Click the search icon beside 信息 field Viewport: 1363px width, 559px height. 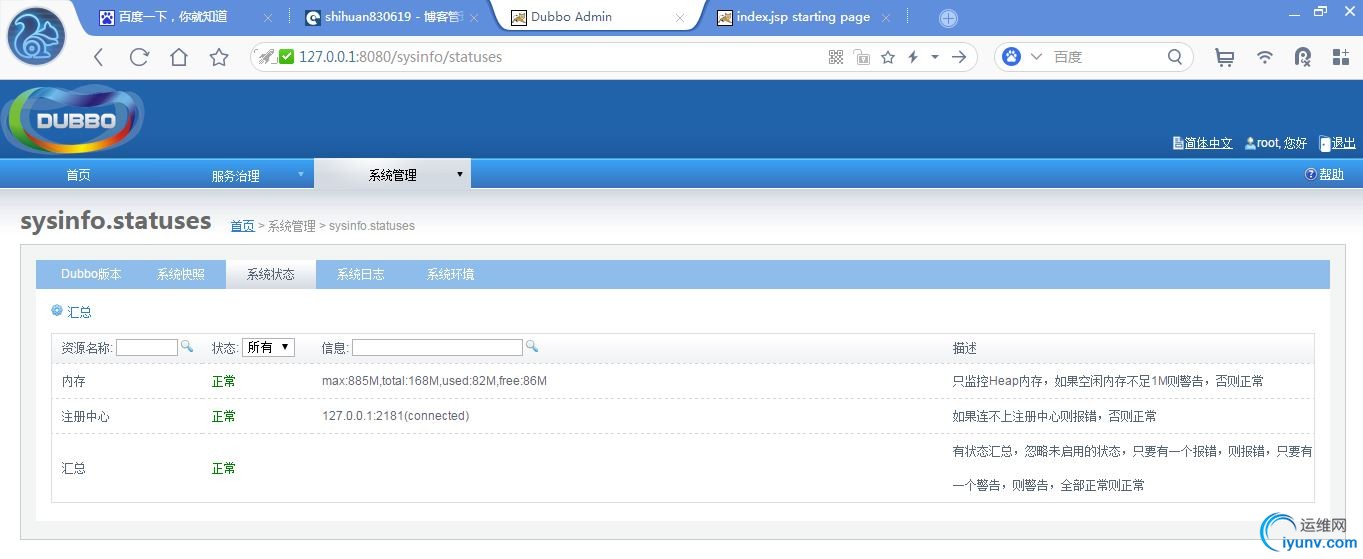tap(532, 346)
